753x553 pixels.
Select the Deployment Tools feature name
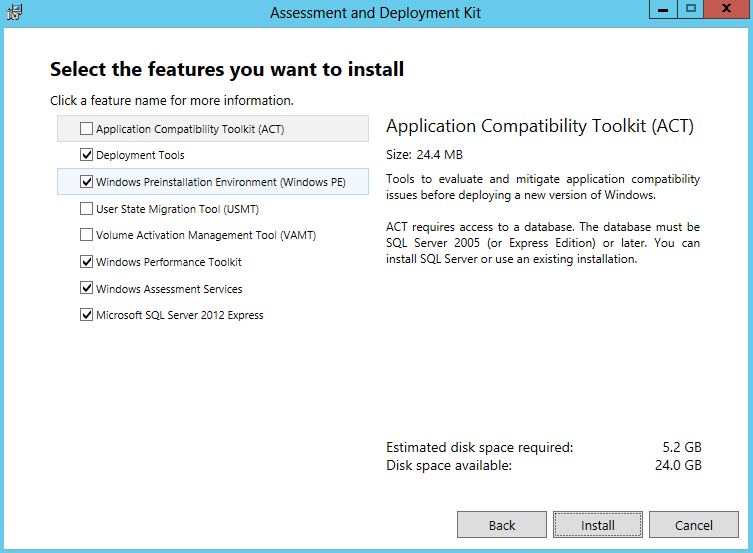[140, 155]
